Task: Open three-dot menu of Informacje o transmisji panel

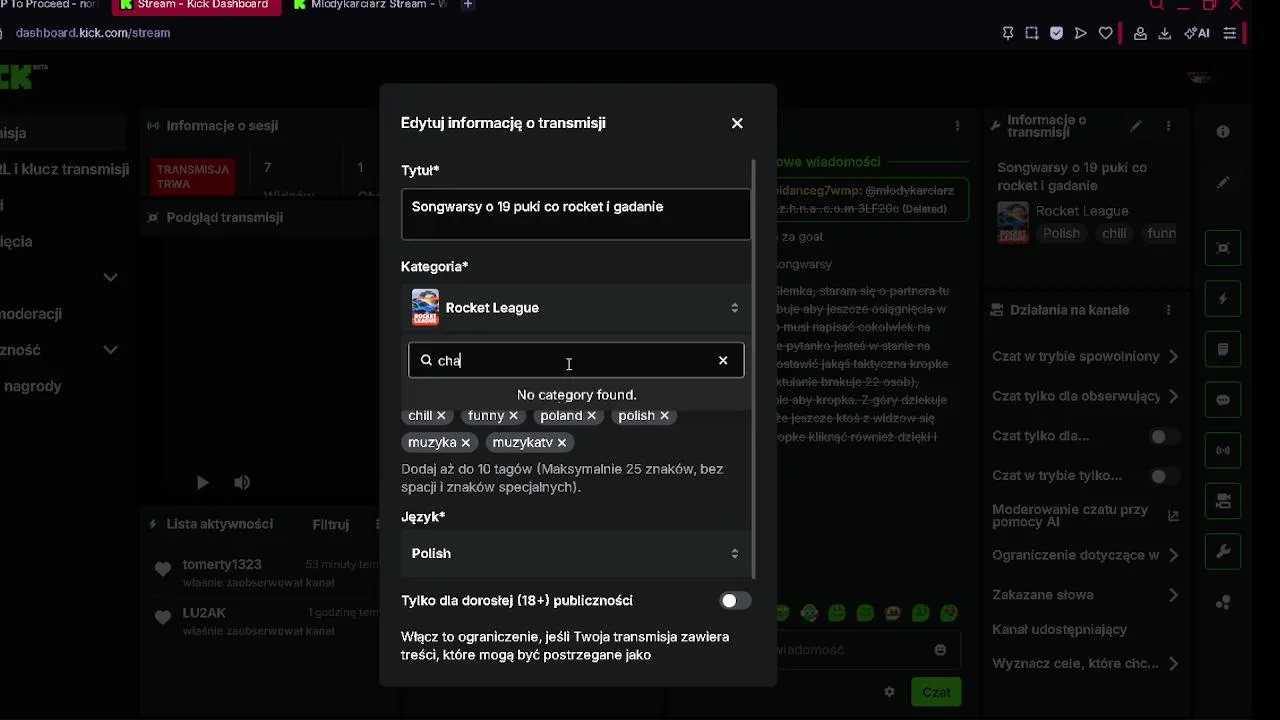Action: pos(1168,126)
